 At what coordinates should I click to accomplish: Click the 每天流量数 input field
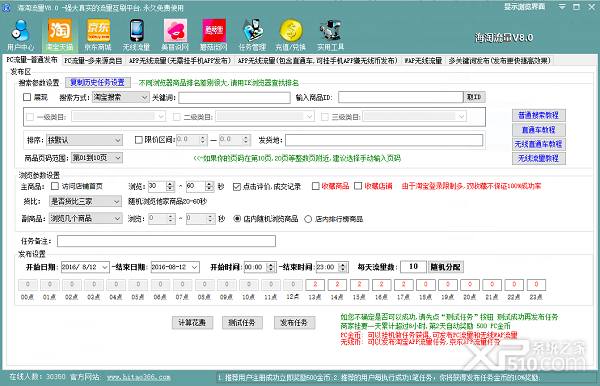[413, 267]
